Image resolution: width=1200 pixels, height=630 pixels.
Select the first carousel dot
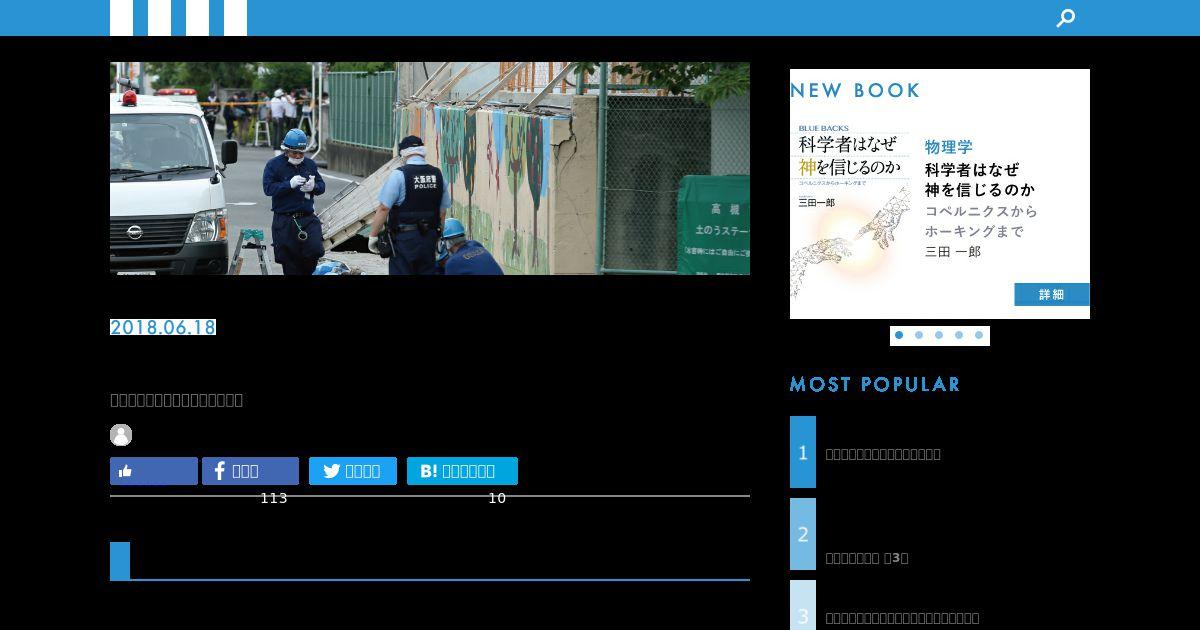[x=899, y=335]
